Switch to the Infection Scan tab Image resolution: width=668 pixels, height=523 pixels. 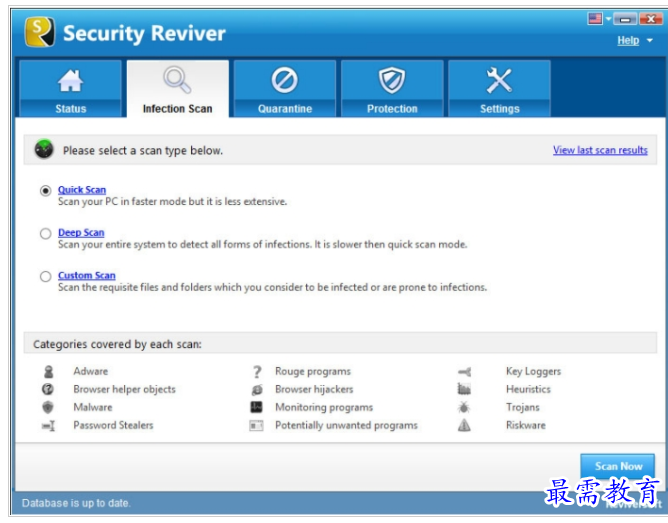178,89
